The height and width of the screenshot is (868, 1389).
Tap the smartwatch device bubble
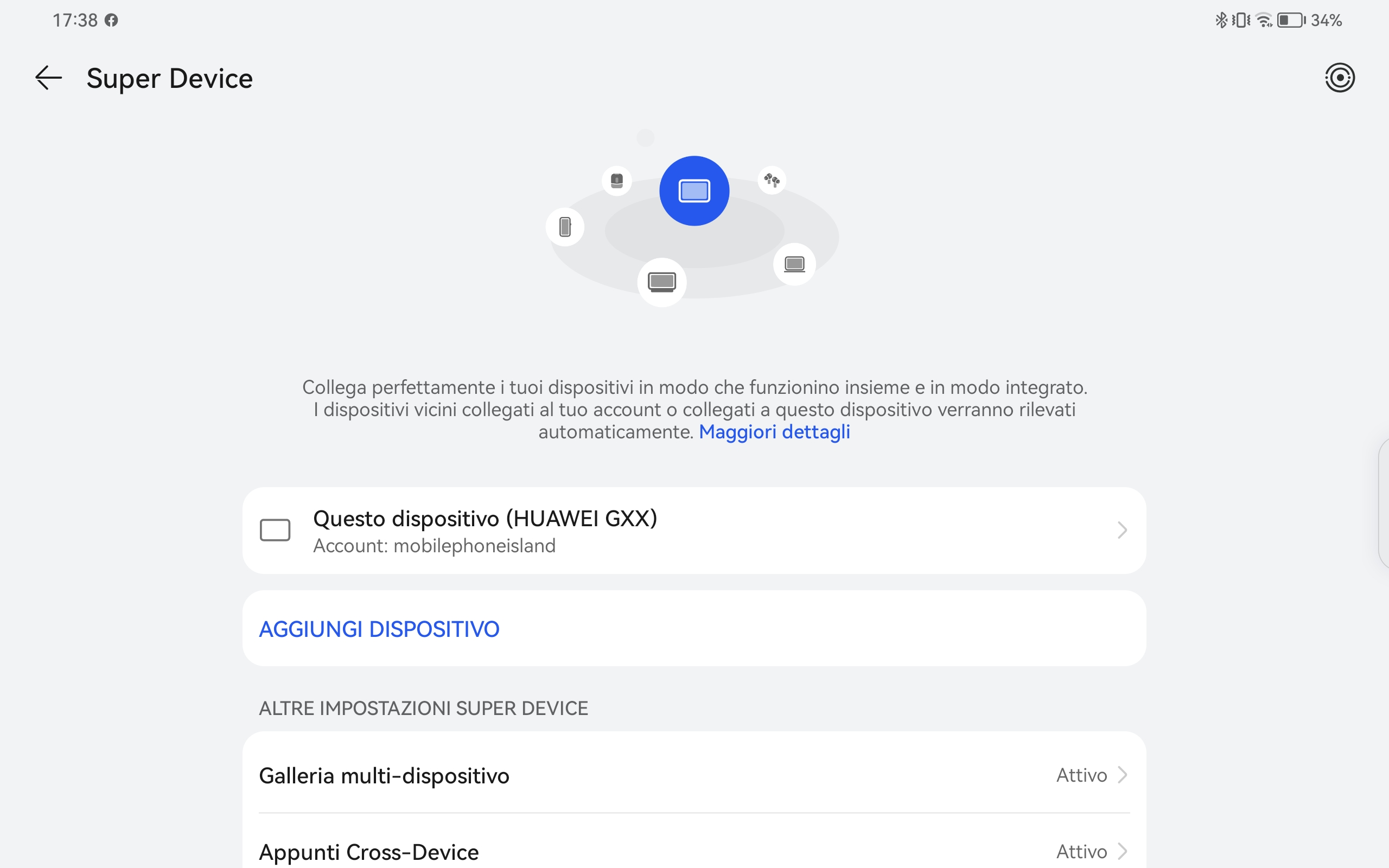point(616,181)
